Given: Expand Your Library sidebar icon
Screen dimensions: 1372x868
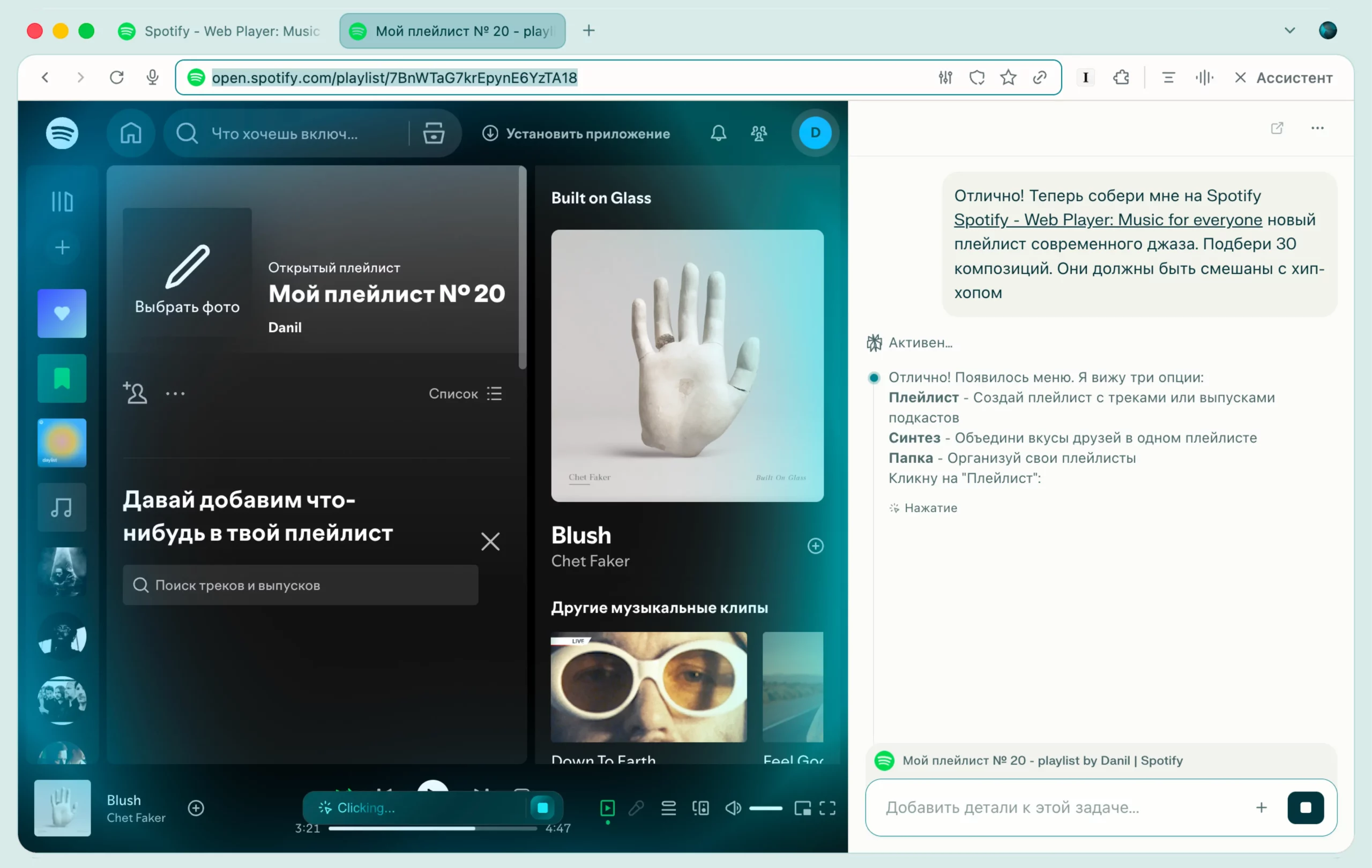Looking at the screenshot, I should [62, 201].
